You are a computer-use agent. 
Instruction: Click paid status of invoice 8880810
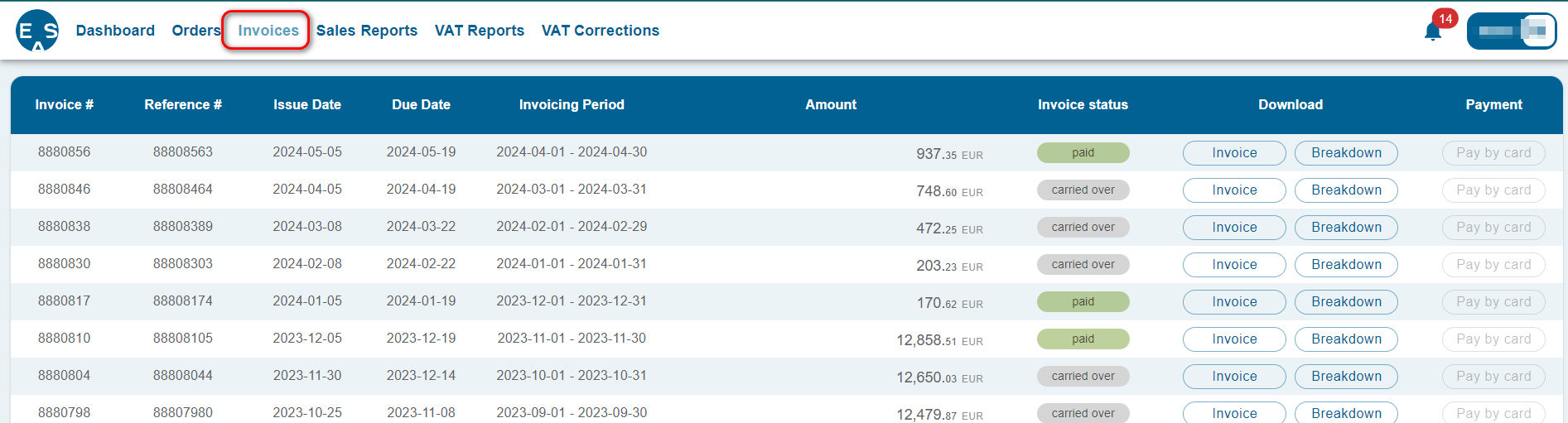(x=1083, y=339)
